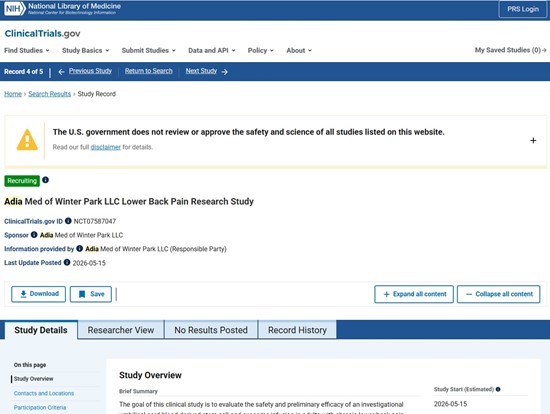
Task: Click the yellow warning triangle icon
Action: coord(27,140)
